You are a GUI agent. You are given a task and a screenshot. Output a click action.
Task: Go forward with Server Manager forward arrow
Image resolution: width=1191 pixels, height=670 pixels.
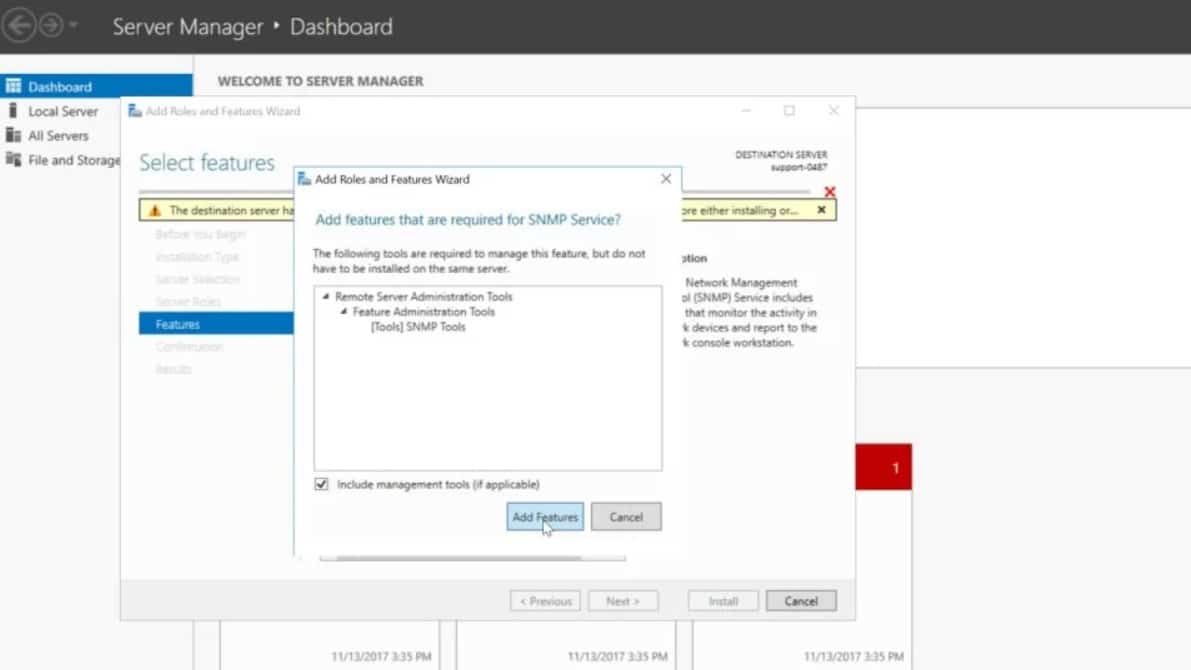(x=51, y=26)
